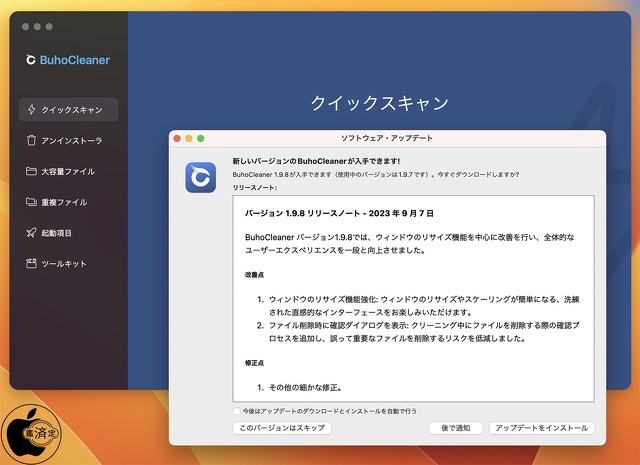Click the trash can Uninstaller icon
Image resolution: width=640 pixels, height=465 pixels.
point(31,140)
